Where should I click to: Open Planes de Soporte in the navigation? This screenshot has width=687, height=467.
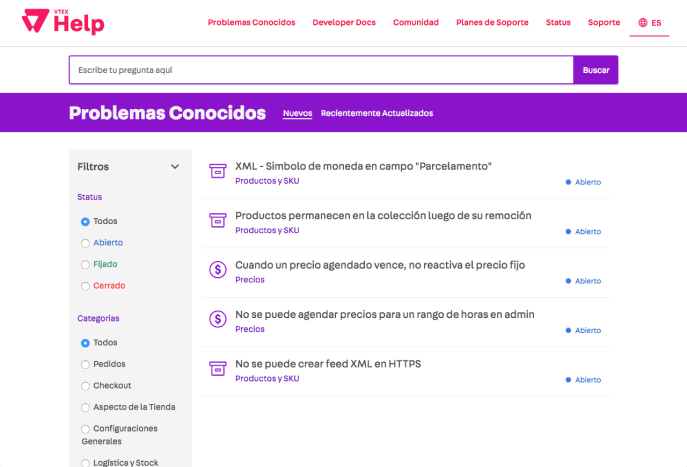(492, 22)
